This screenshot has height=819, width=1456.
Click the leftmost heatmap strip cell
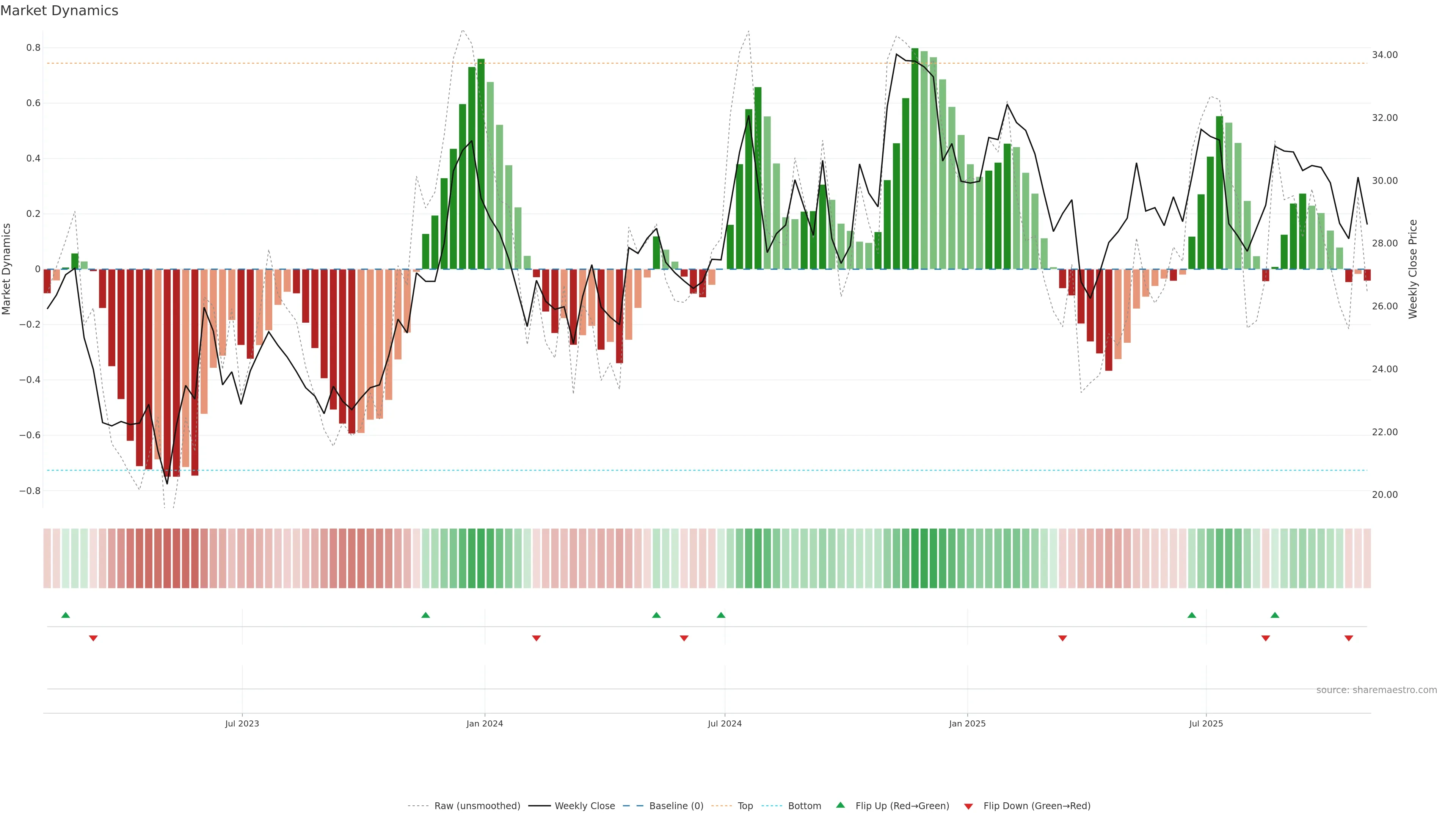[x=47, y=559]
